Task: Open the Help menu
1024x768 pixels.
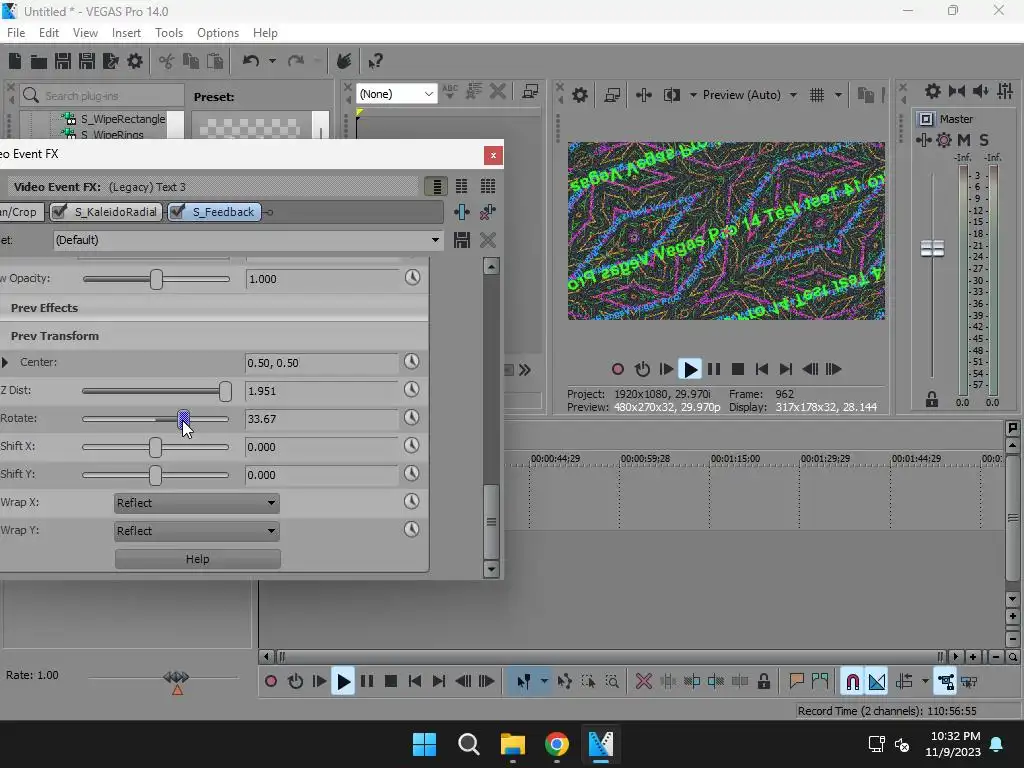Action: click(264, 33)
